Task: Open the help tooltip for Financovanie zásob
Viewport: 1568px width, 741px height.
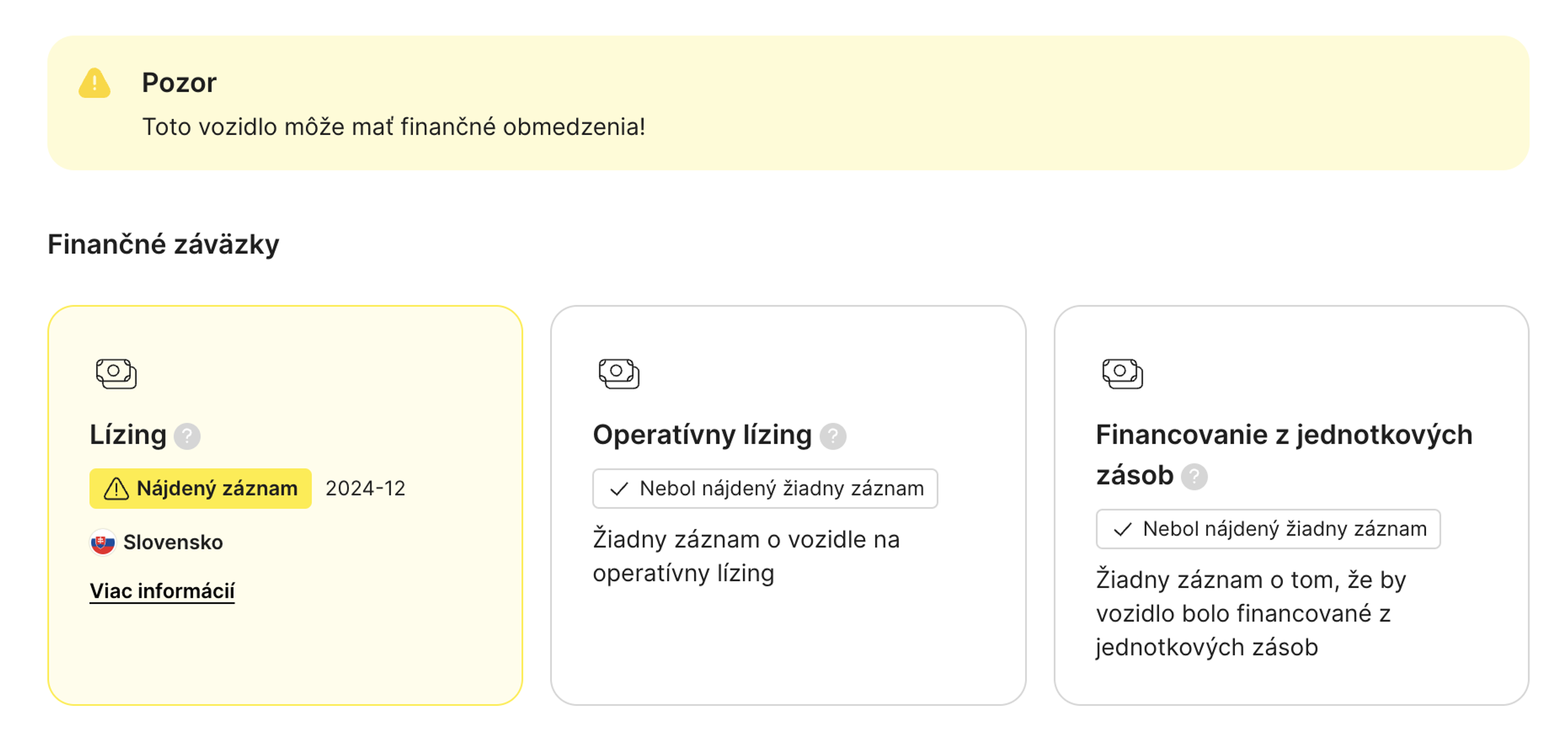Action: point(1194,476)
